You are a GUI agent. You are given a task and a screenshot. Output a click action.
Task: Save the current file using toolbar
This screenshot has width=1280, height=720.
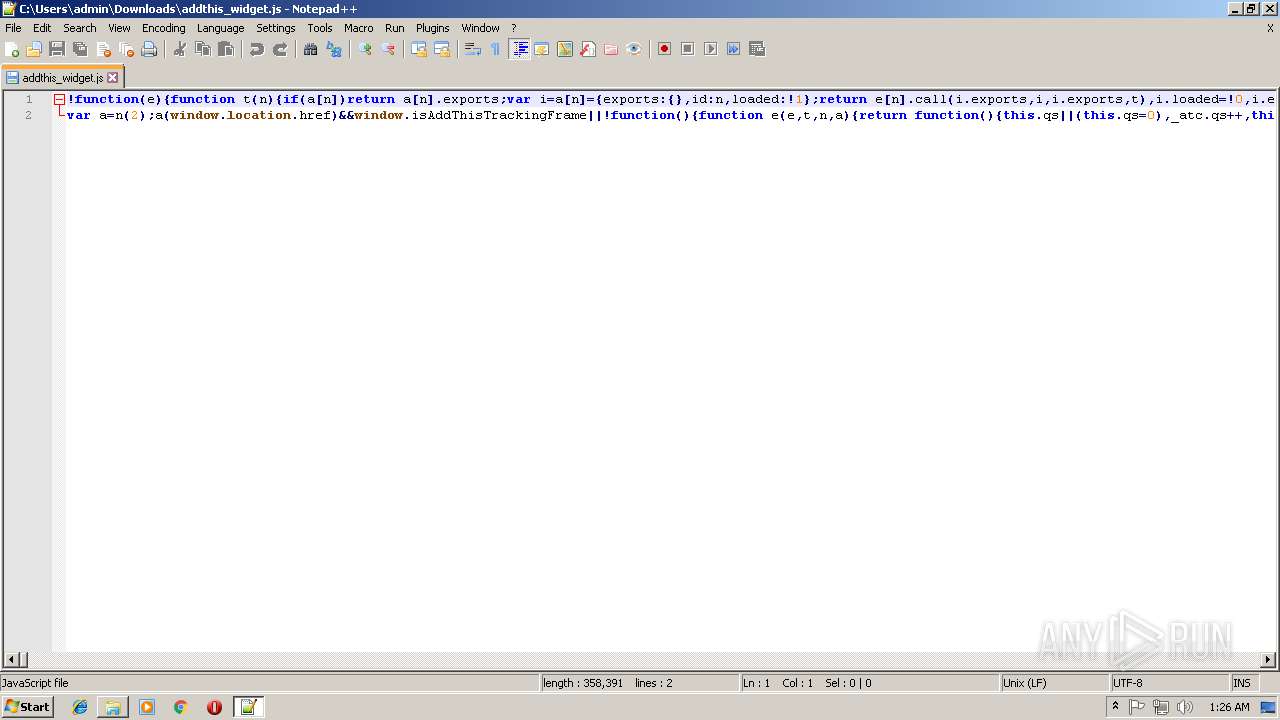57,49
